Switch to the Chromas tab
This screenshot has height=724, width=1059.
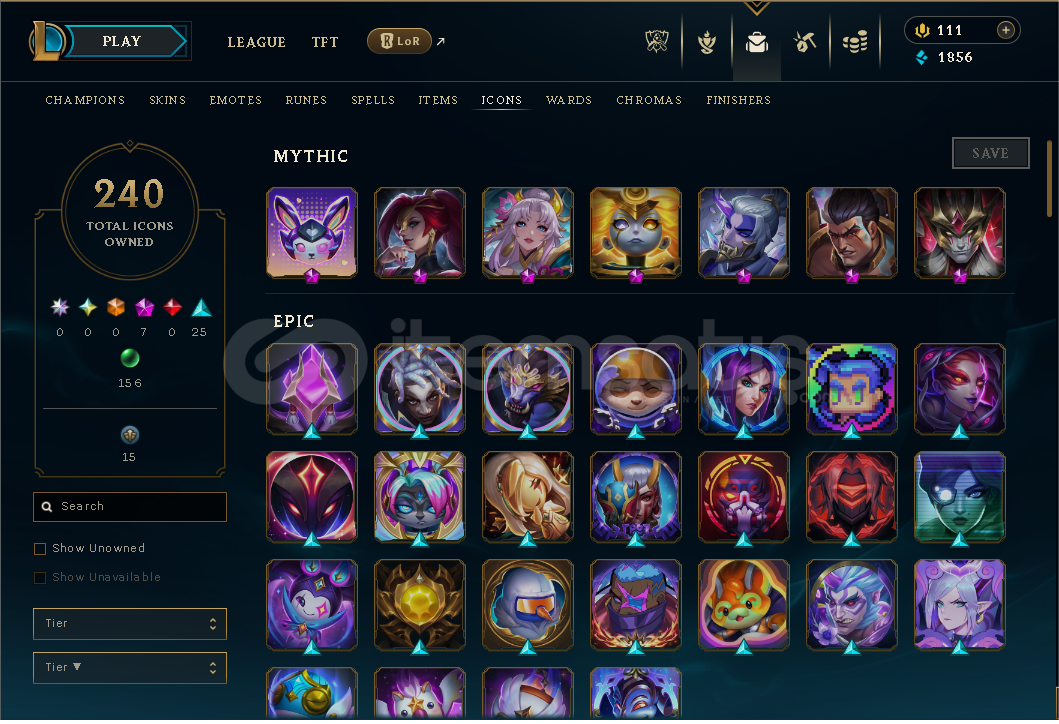[x=649, y=100]
